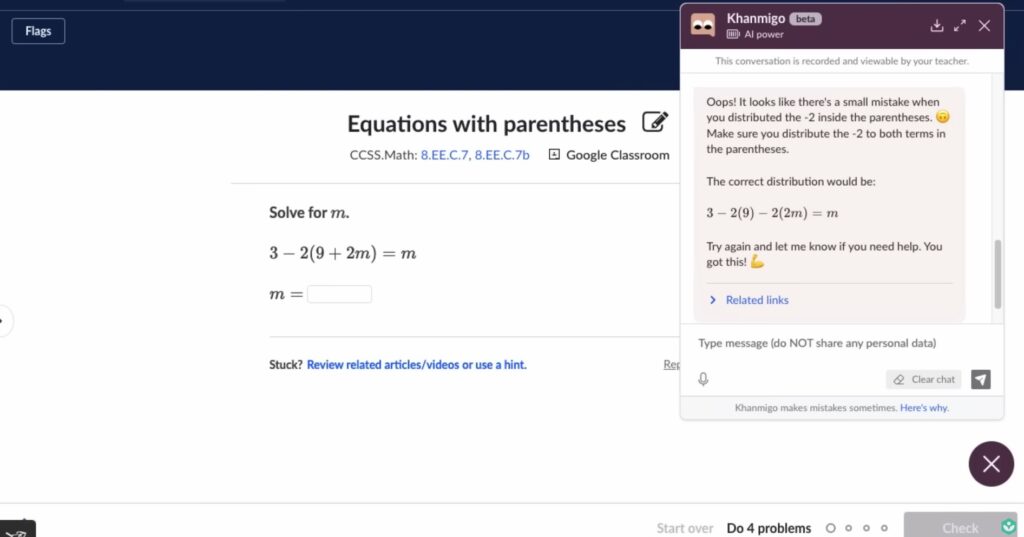Open the exercise edit pencil icon
Viewport: 1024px width, 537px height.
(x=655, y=122)
